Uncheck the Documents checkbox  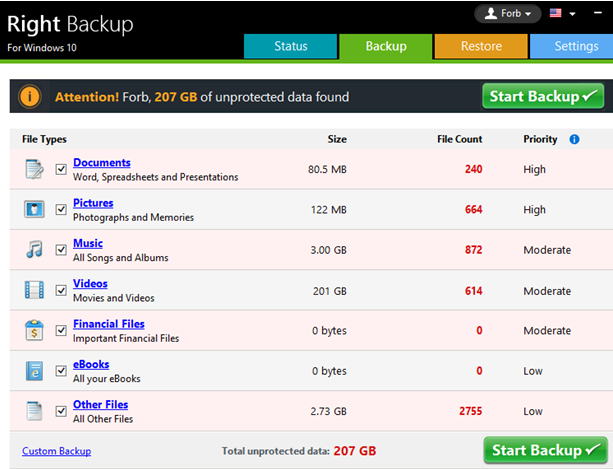click(61, 169)
